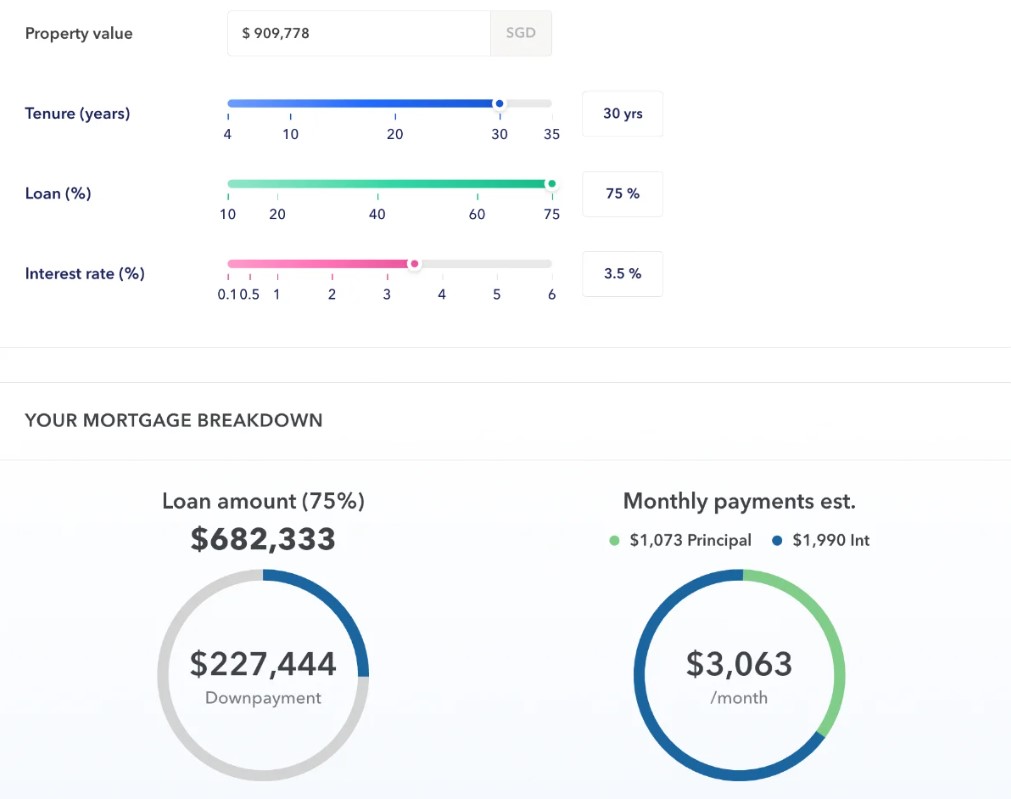Set Interest rate slider to 5 percent
The height and width of the screenshot is (799, 1011).
(497, 264)
